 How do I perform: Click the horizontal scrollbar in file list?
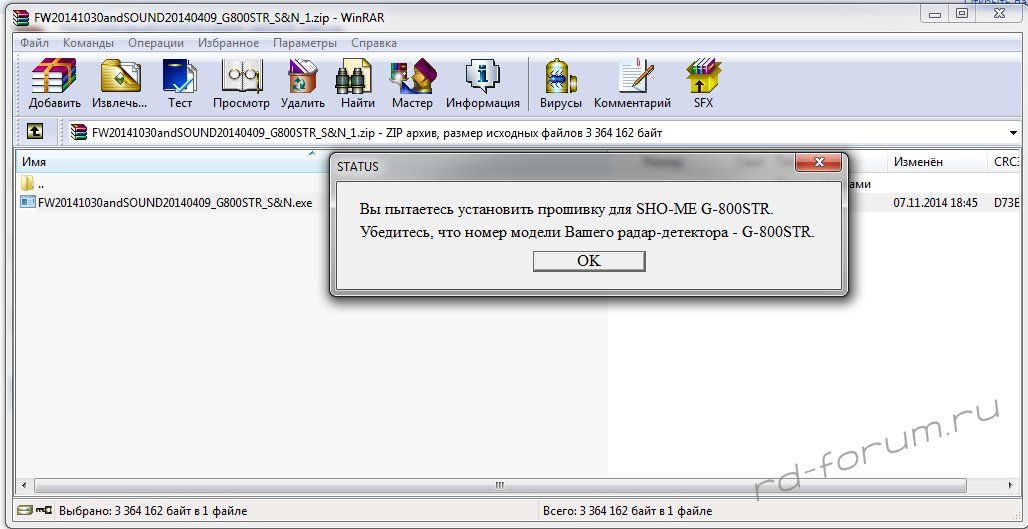pyautogui.click(x=500, y=486)
